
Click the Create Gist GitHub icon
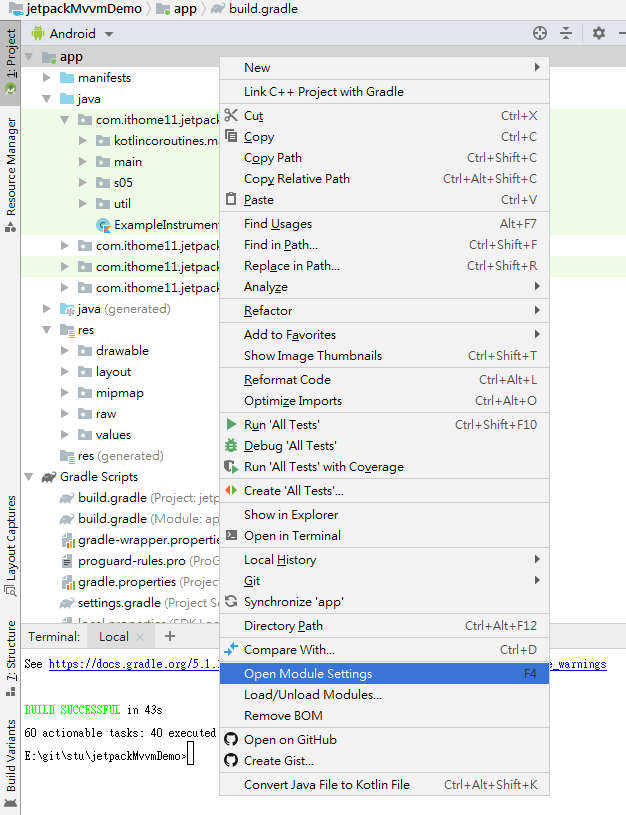point(231,760)
